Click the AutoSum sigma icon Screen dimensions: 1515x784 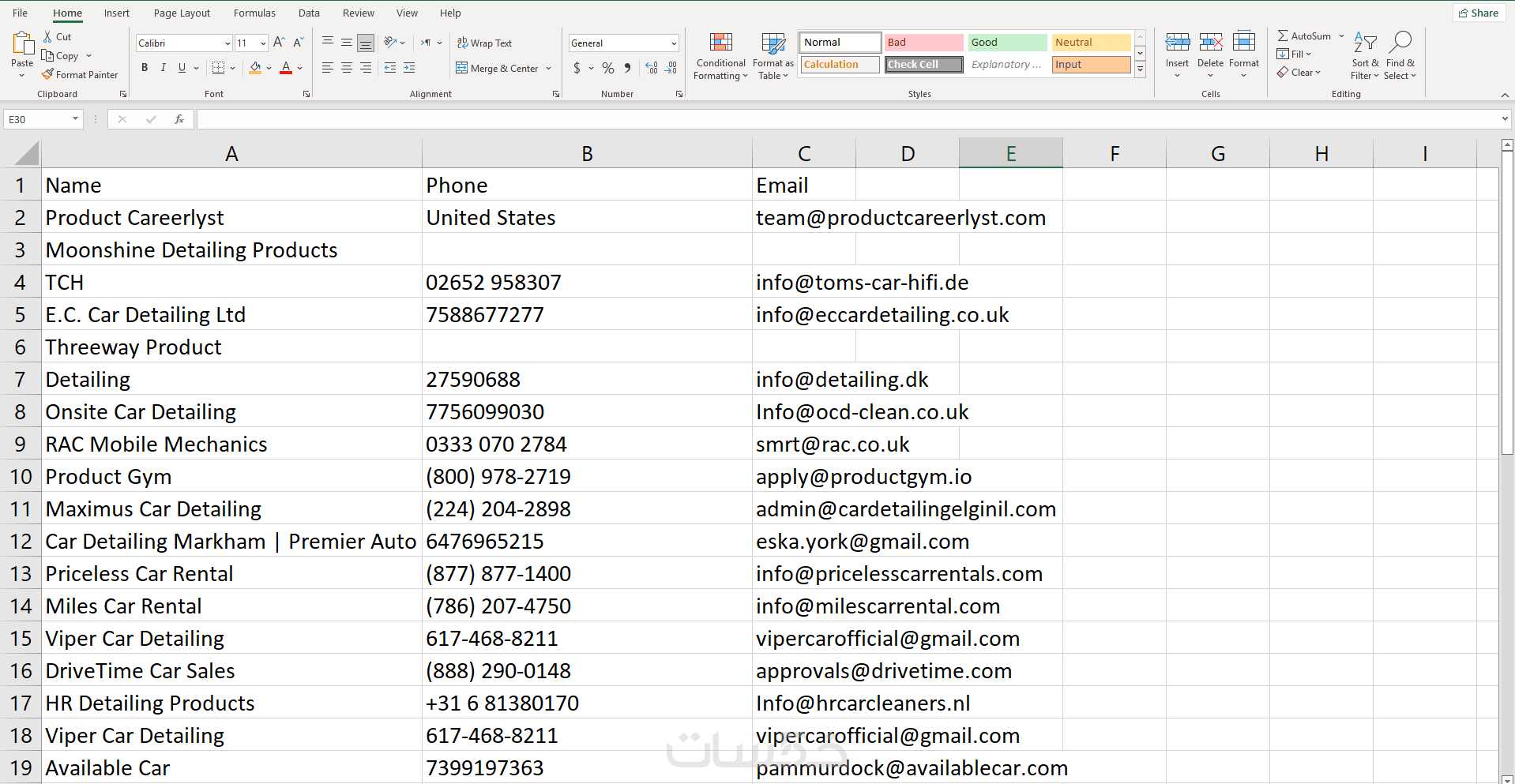coord(1283,36)
